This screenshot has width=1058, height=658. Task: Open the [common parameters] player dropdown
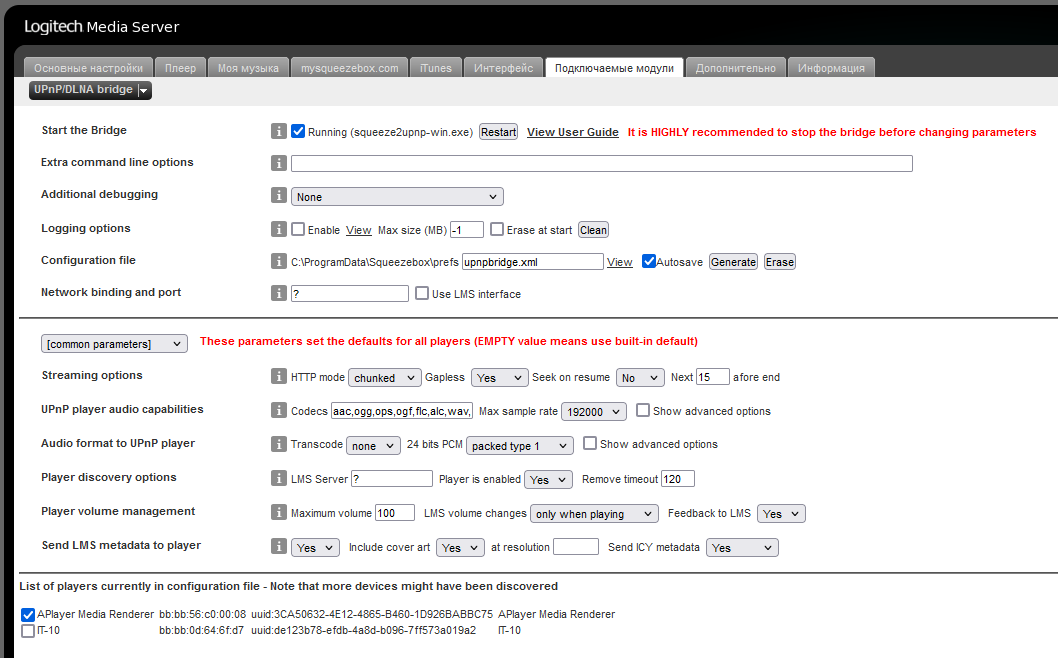click(x=114, y=344)
